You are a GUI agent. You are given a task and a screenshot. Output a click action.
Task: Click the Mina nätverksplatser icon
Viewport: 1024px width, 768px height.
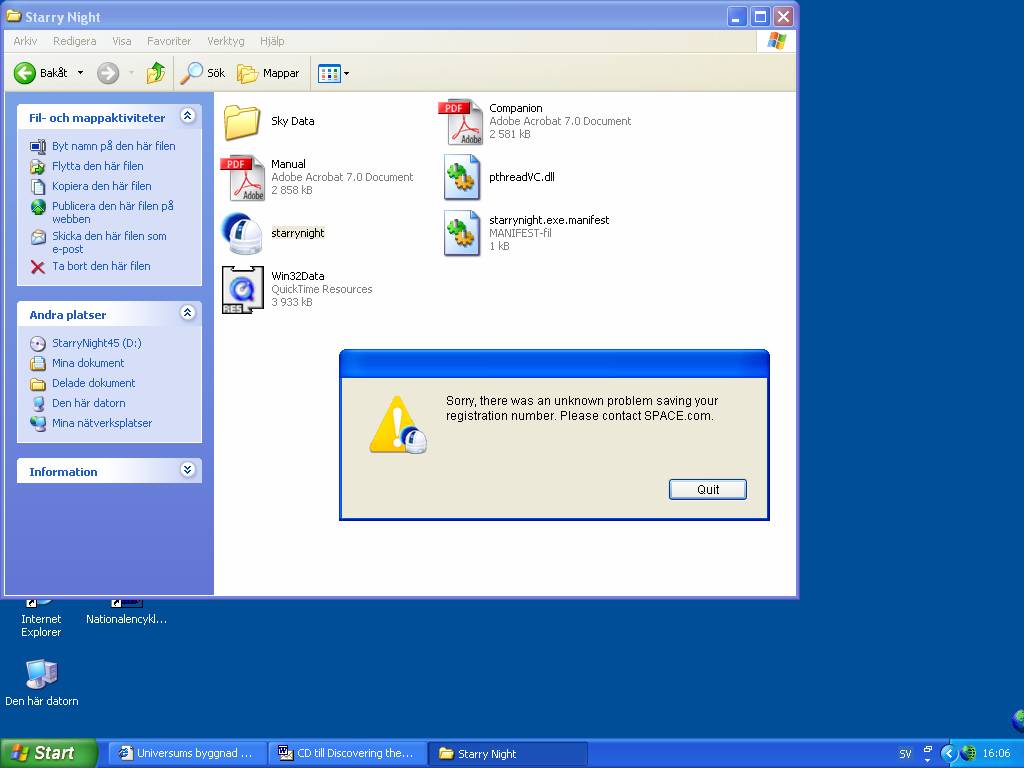[x=38, y=424]
